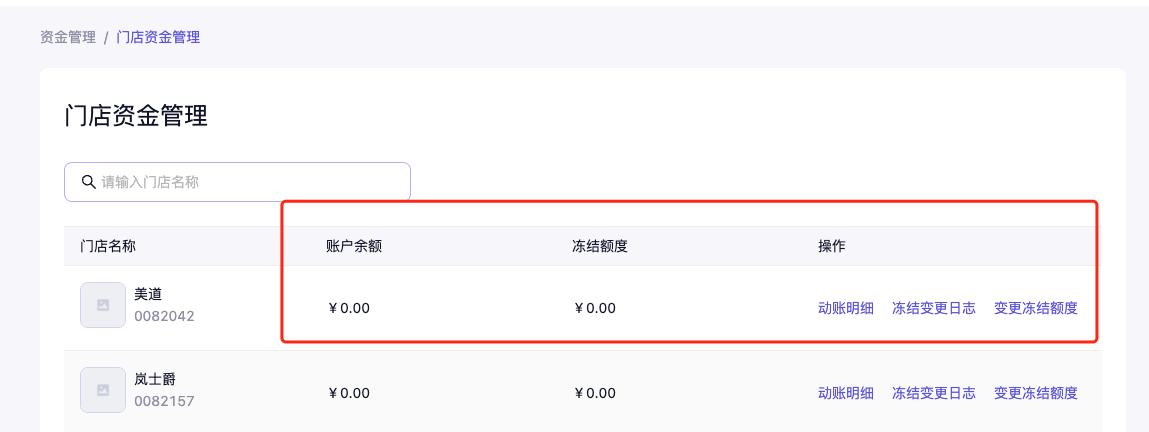Click store code 0082157
This screenshot has height=432, width=1149.
coord(164,401)
